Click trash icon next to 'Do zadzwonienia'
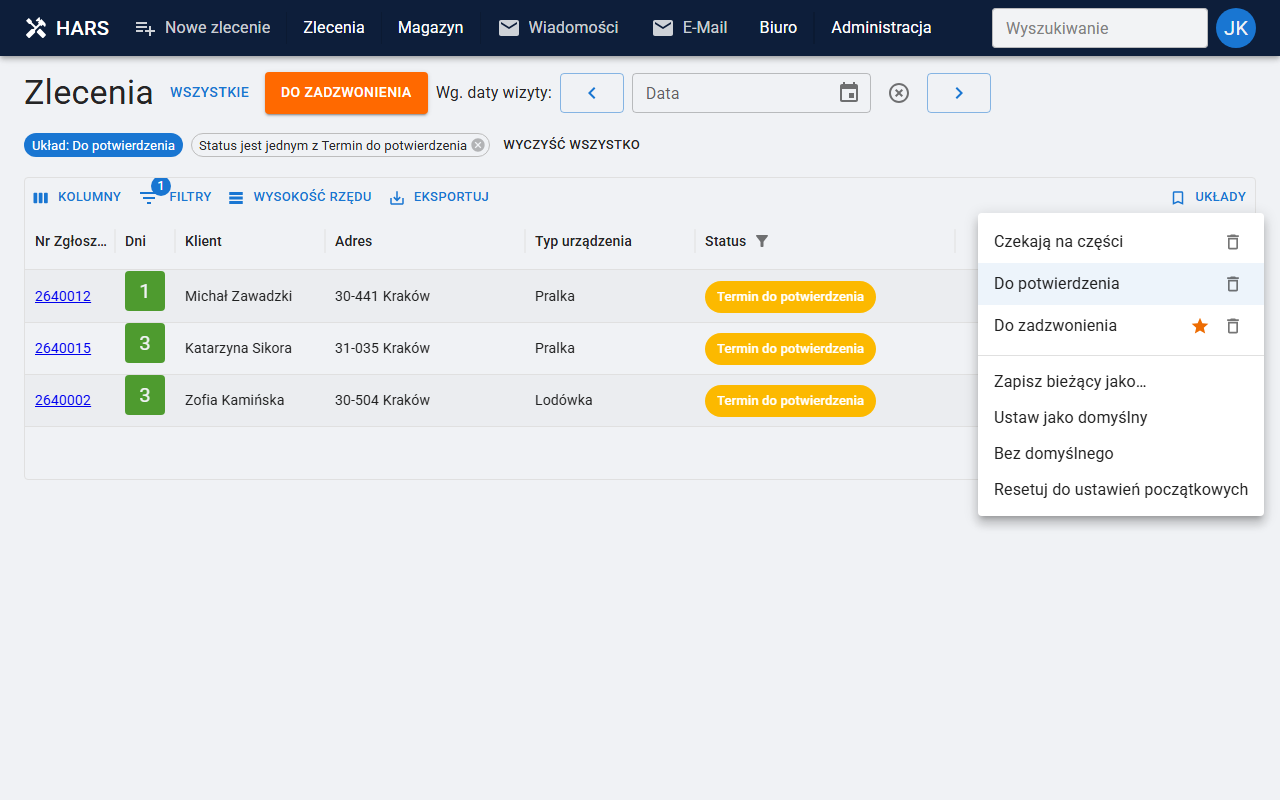This screenshot has width=1280, height=800. pos(1233,326)
